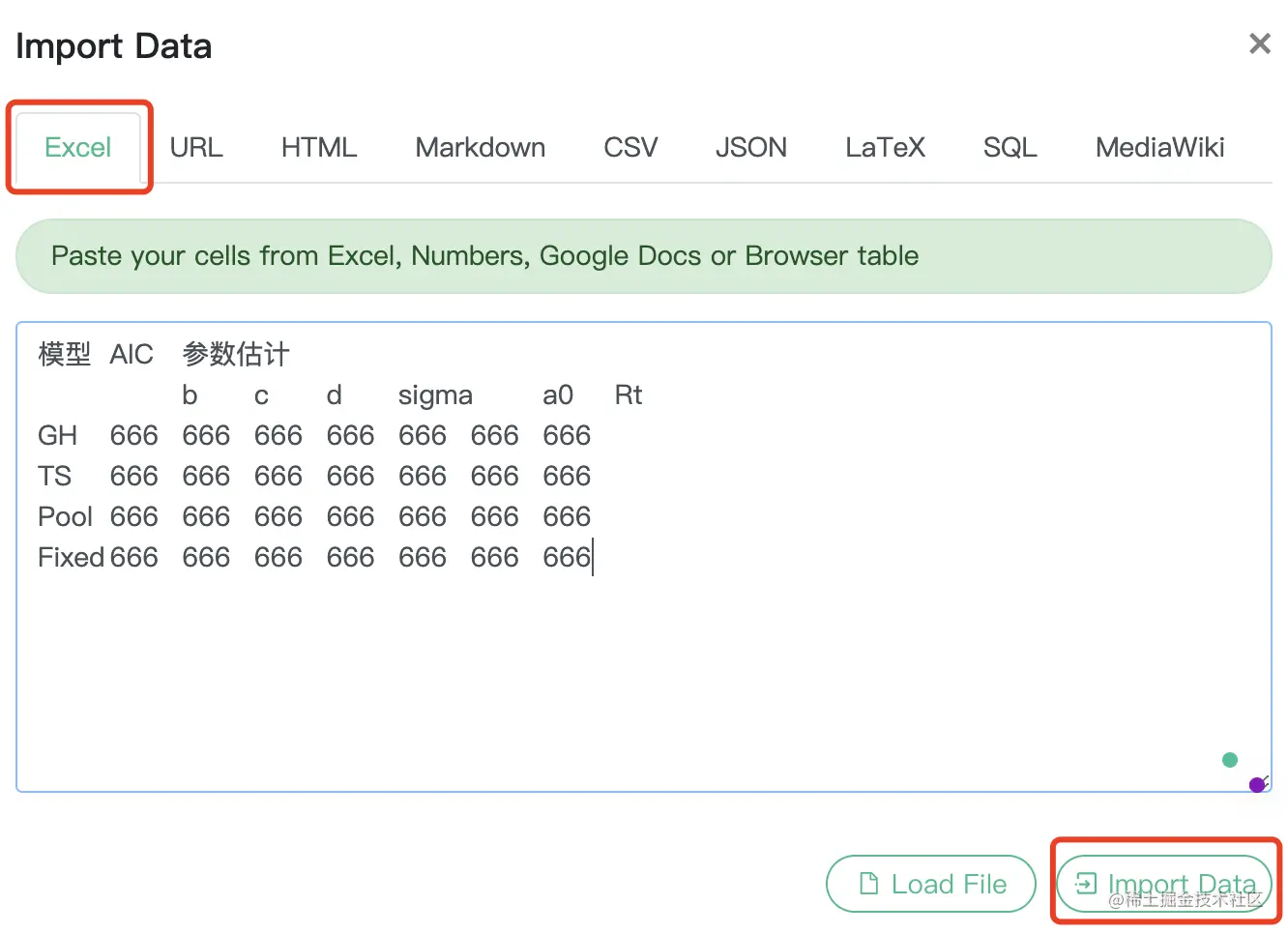The height and width of the screenshot is (934, 1288).
Task: Select the Markdown tab
Action: pos(480,147)
